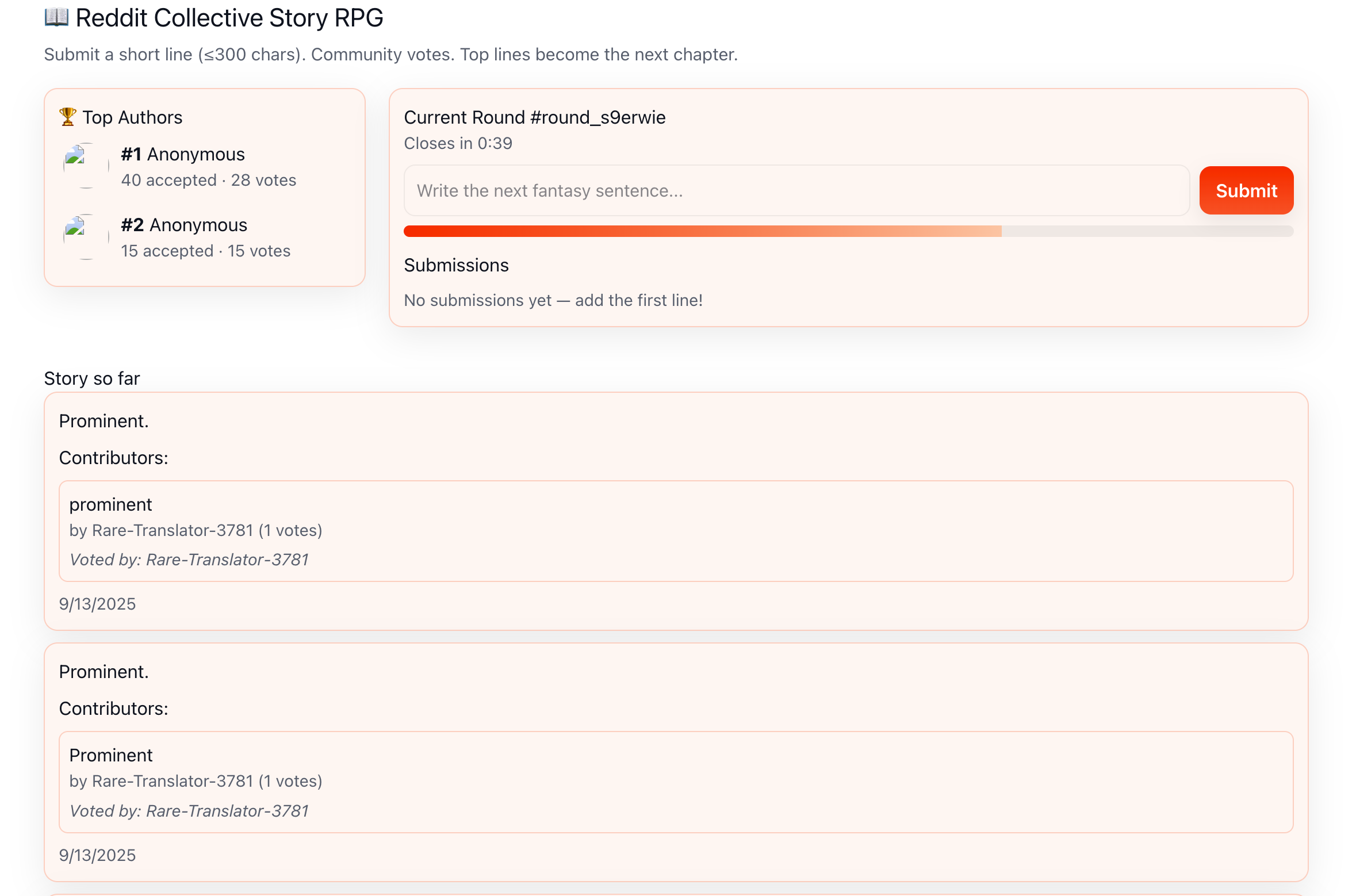Image resolution: width=1356 pixels, height=896 pixels.
Task: Click '40 accepted · 28 votes' stats
Action: click(x=208, y=180)
